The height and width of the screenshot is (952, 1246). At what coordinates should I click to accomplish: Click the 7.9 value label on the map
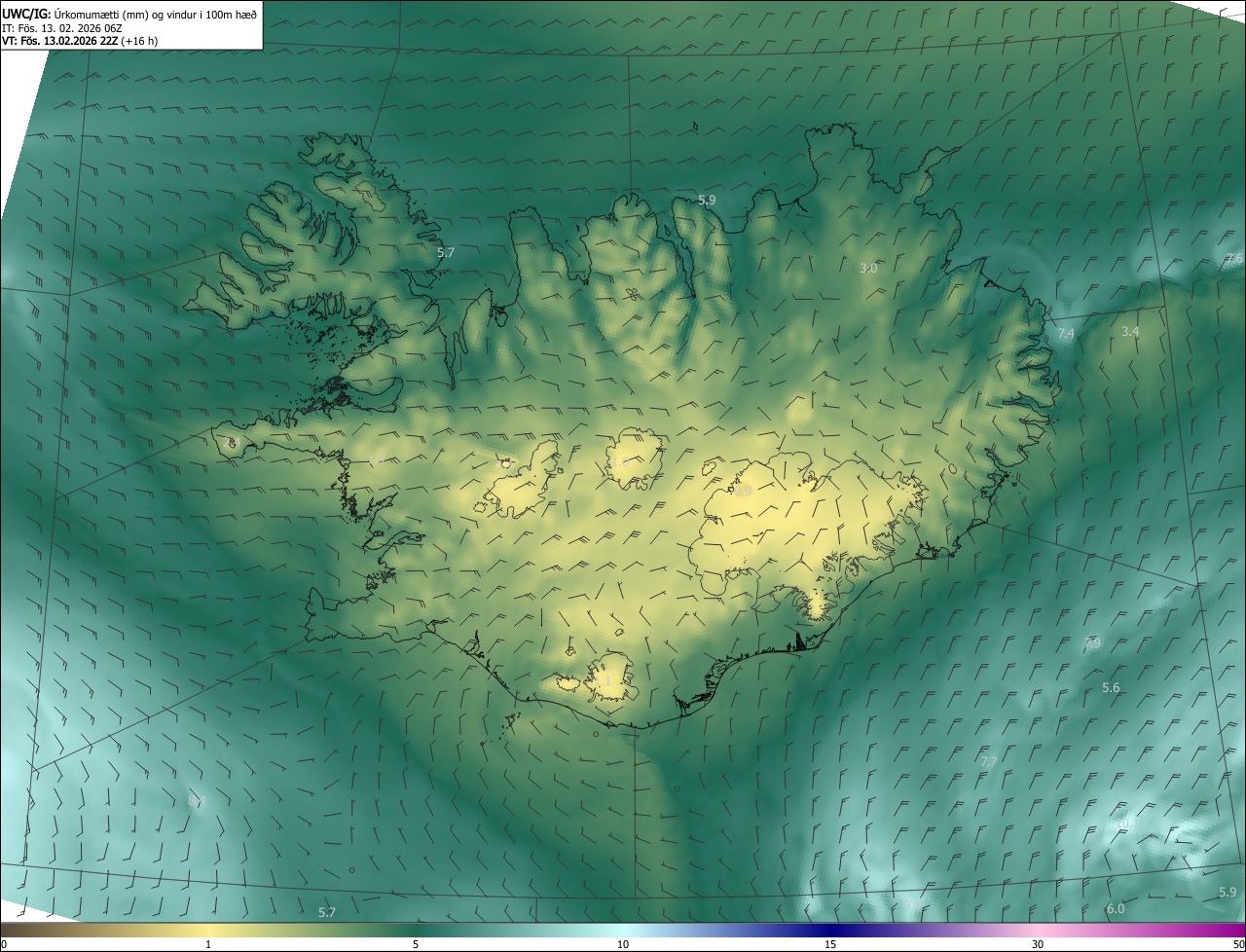coord(1092,643)
